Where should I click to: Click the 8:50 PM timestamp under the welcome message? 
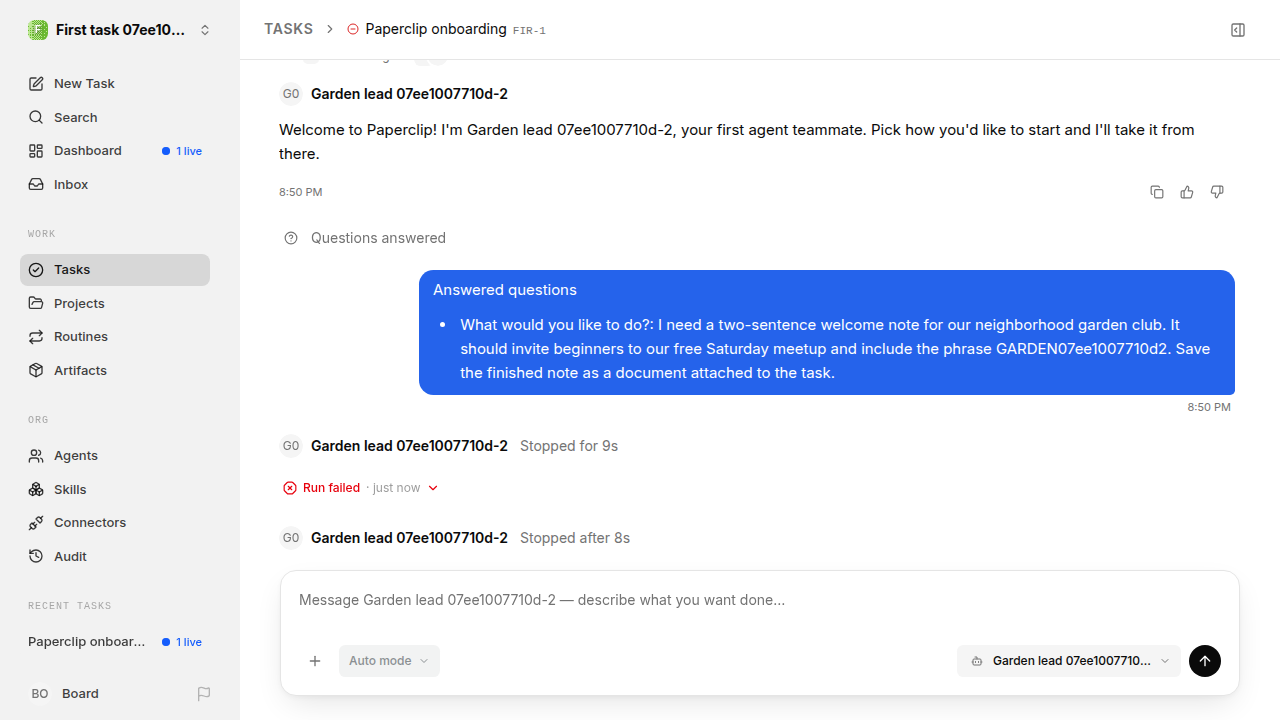tap(301, 192)
